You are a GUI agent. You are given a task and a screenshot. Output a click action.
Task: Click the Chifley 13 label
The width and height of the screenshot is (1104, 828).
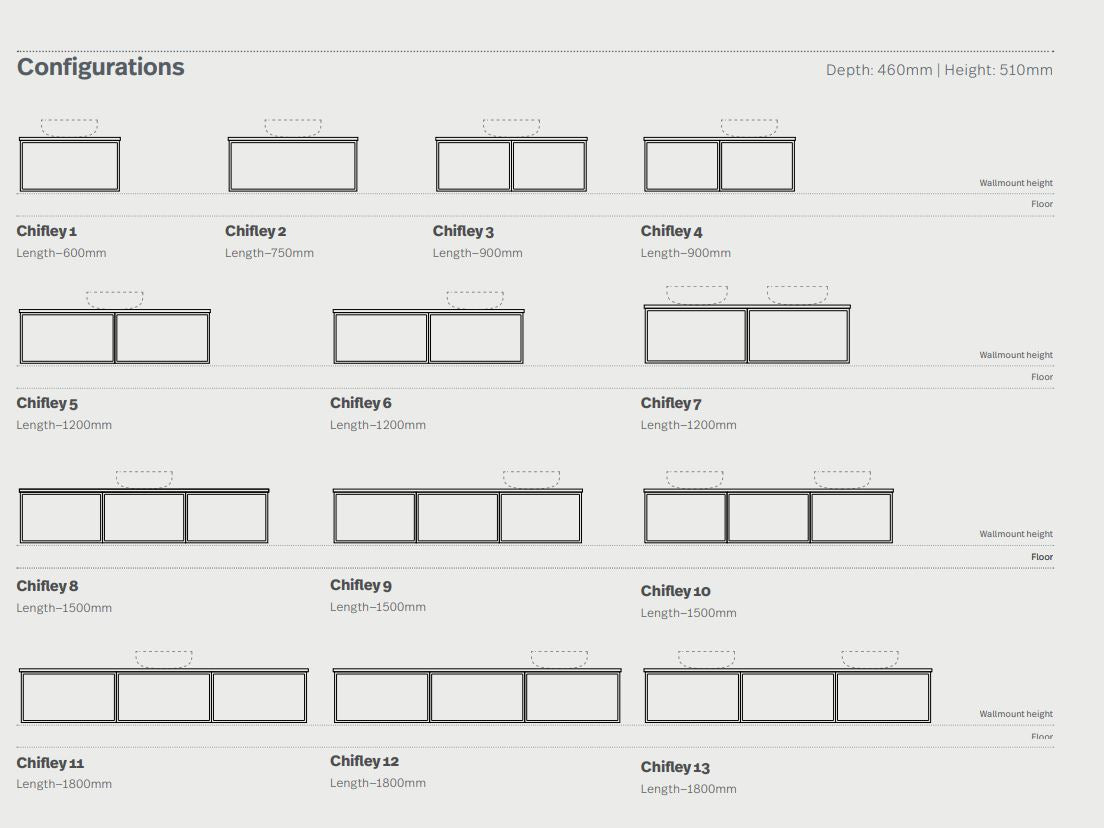tap(675, 767)
